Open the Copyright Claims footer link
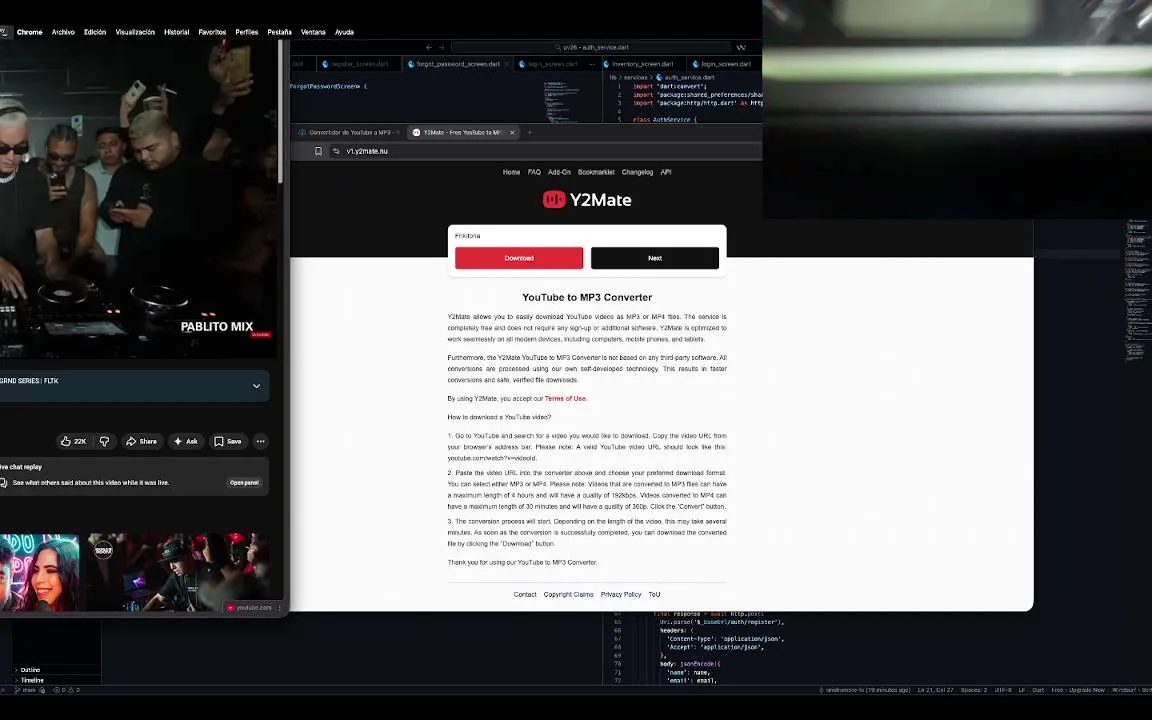The width and height of the screenshot is (1152, 720). click(569, 594)
